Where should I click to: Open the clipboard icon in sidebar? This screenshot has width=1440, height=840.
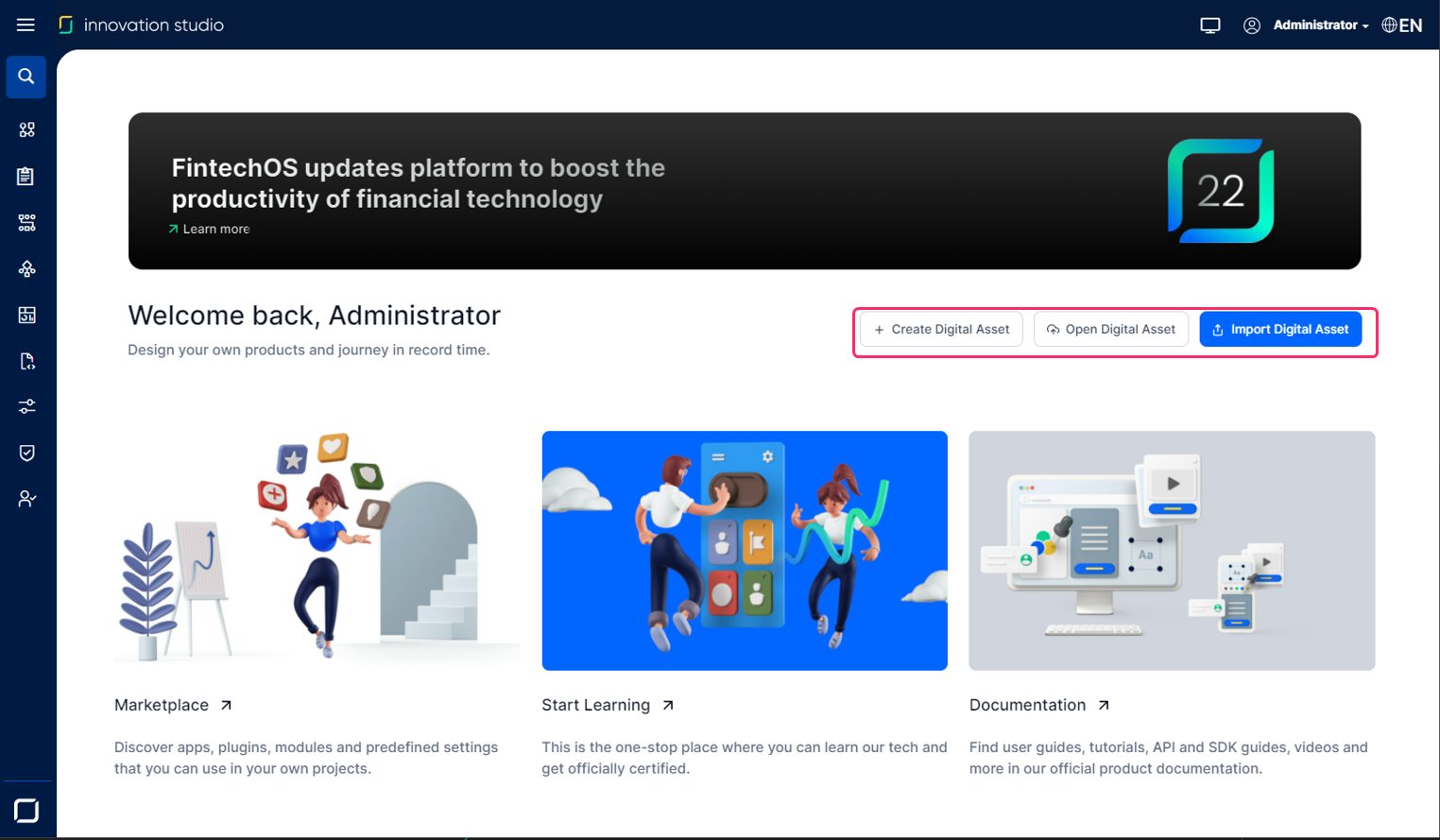(26, 176)
